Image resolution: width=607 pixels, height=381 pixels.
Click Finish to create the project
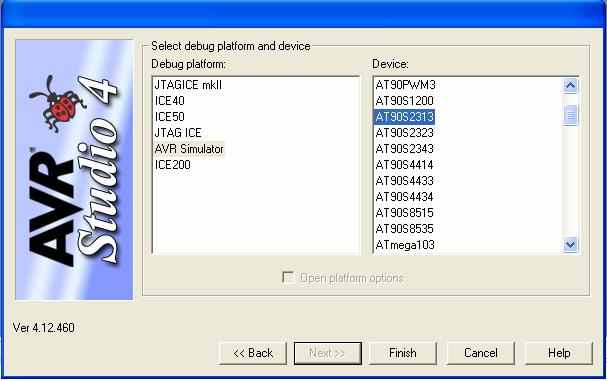click(403, 353)
